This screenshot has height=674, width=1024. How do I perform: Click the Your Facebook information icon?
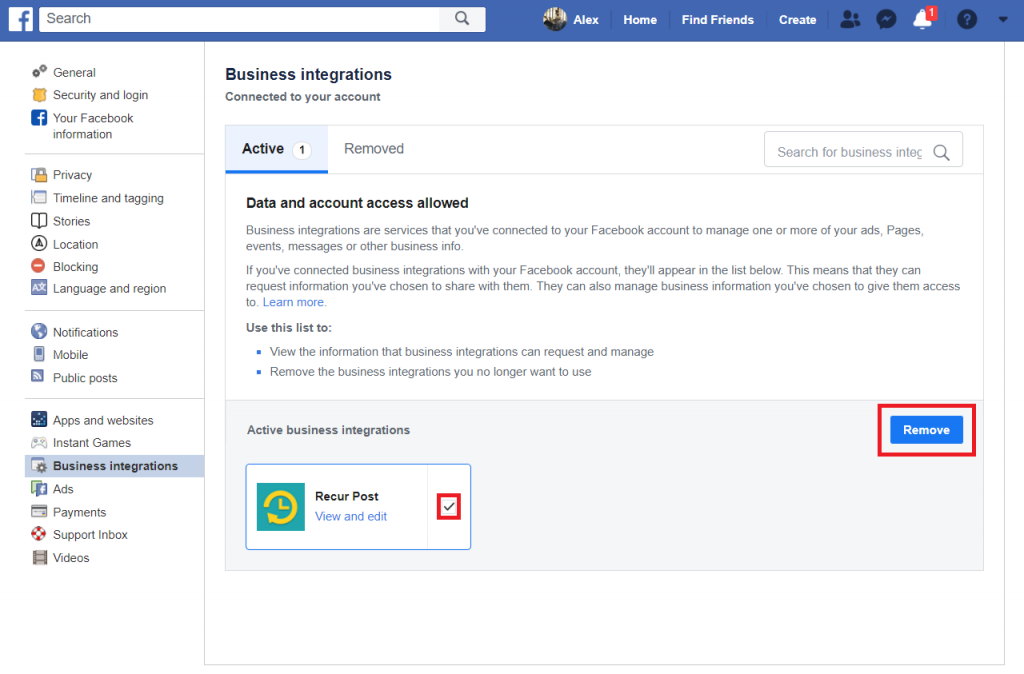(x=39, y=118)
